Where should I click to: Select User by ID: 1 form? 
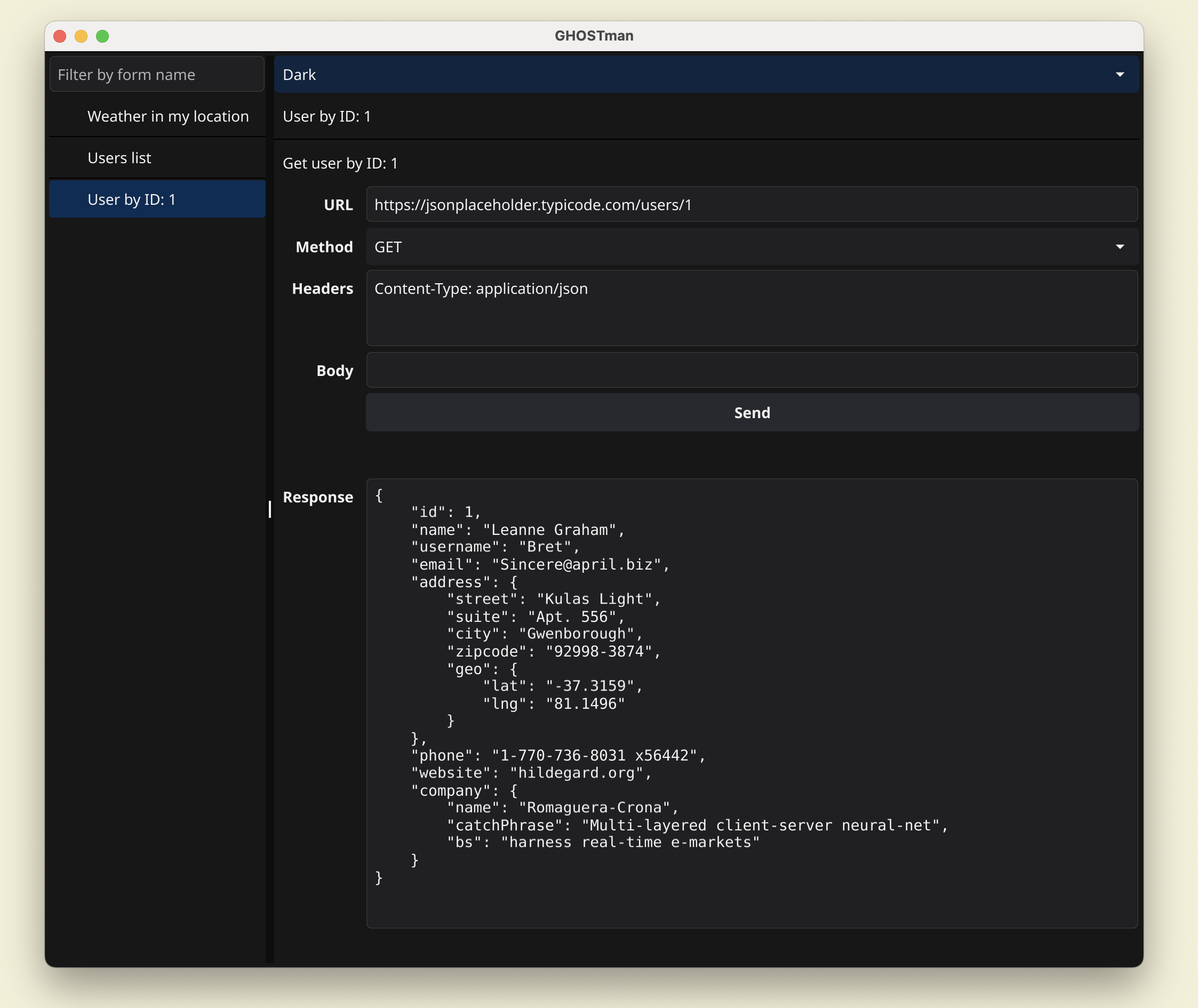pos(131,199)
